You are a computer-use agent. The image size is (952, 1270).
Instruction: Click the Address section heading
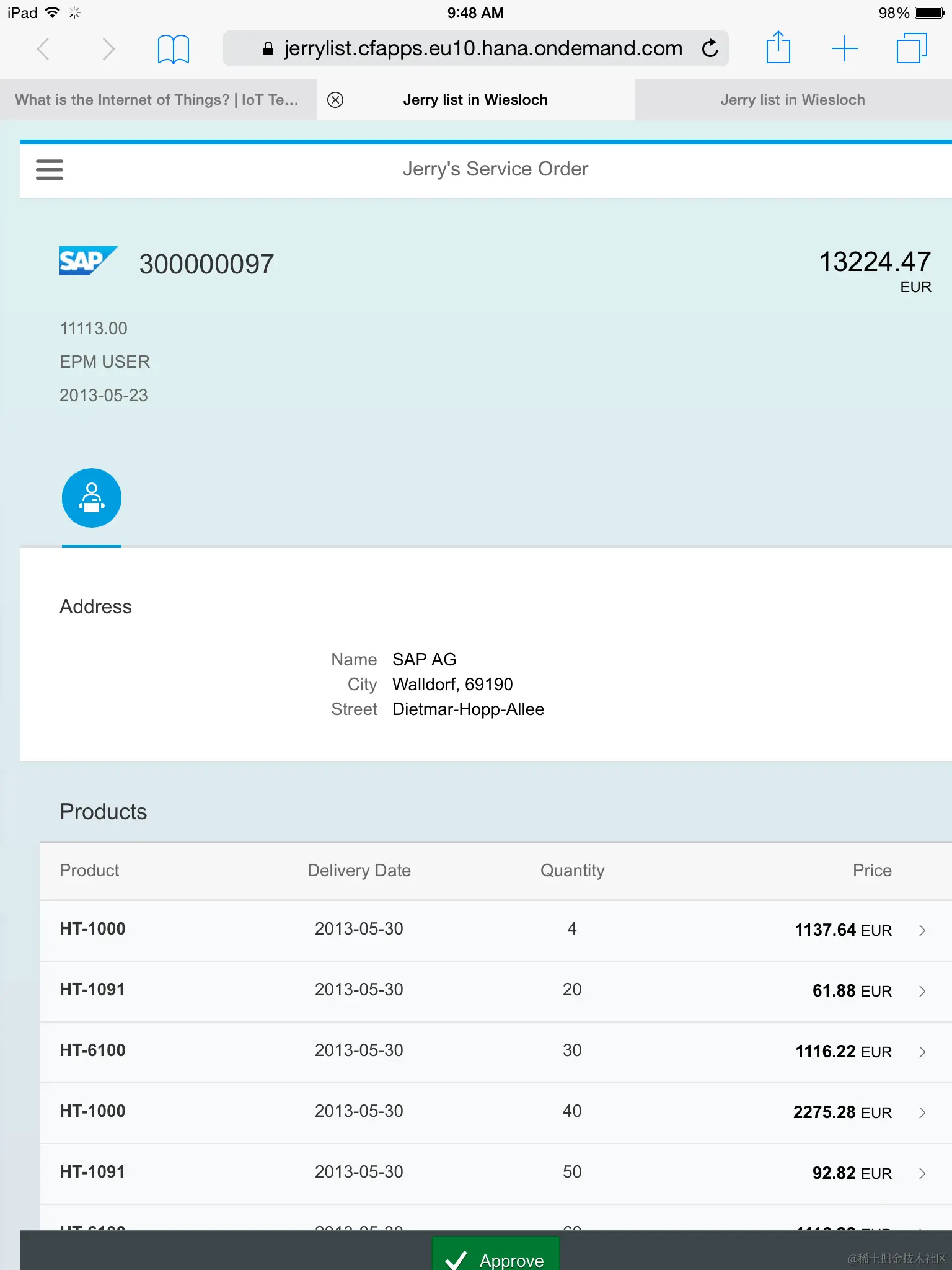coord(95,606)
